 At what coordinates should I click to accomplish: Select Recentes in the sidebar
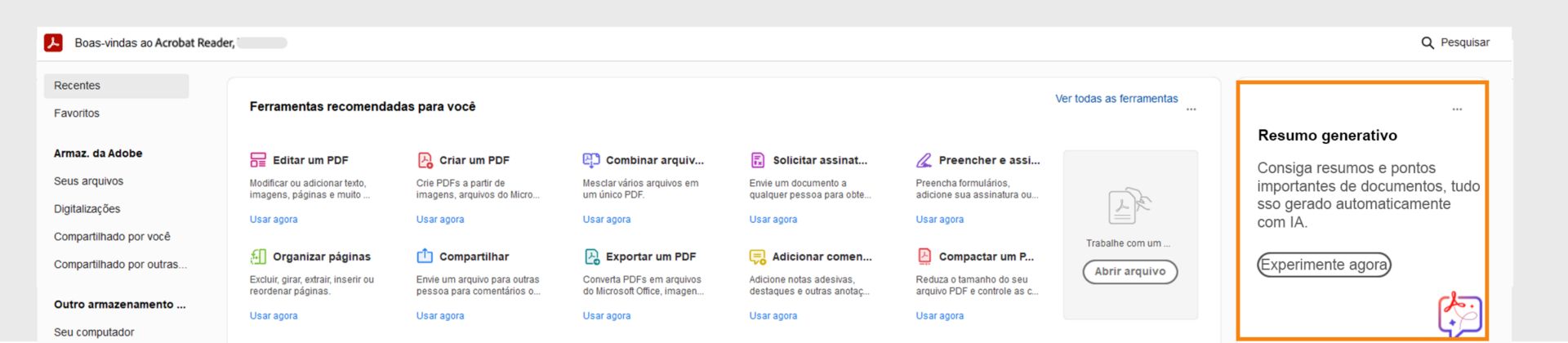point(116,86)
